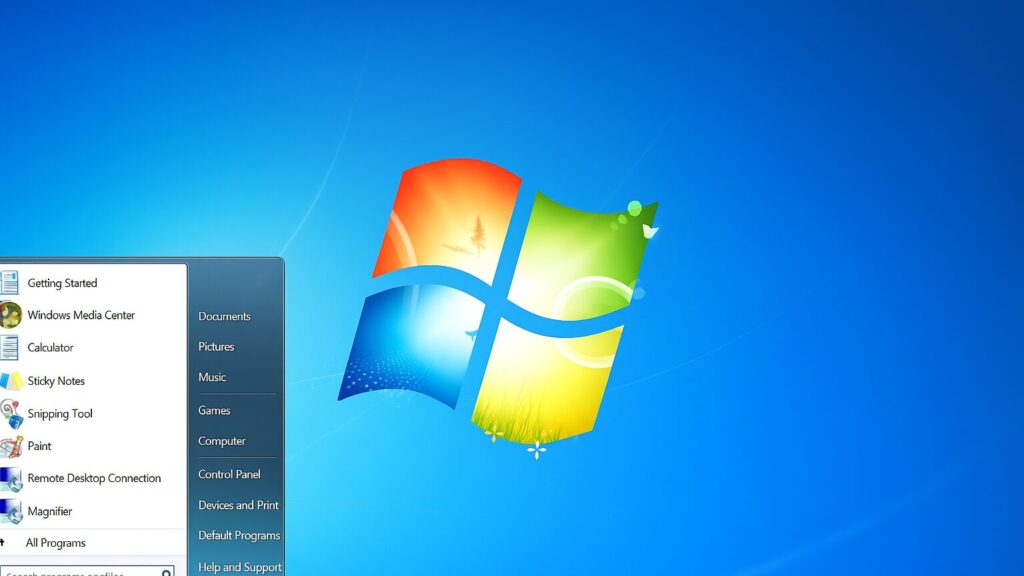Image resolution: width=1024 pixels, height=576 pixels.
Task: Open the Pictures library
Action: (216, 347)
